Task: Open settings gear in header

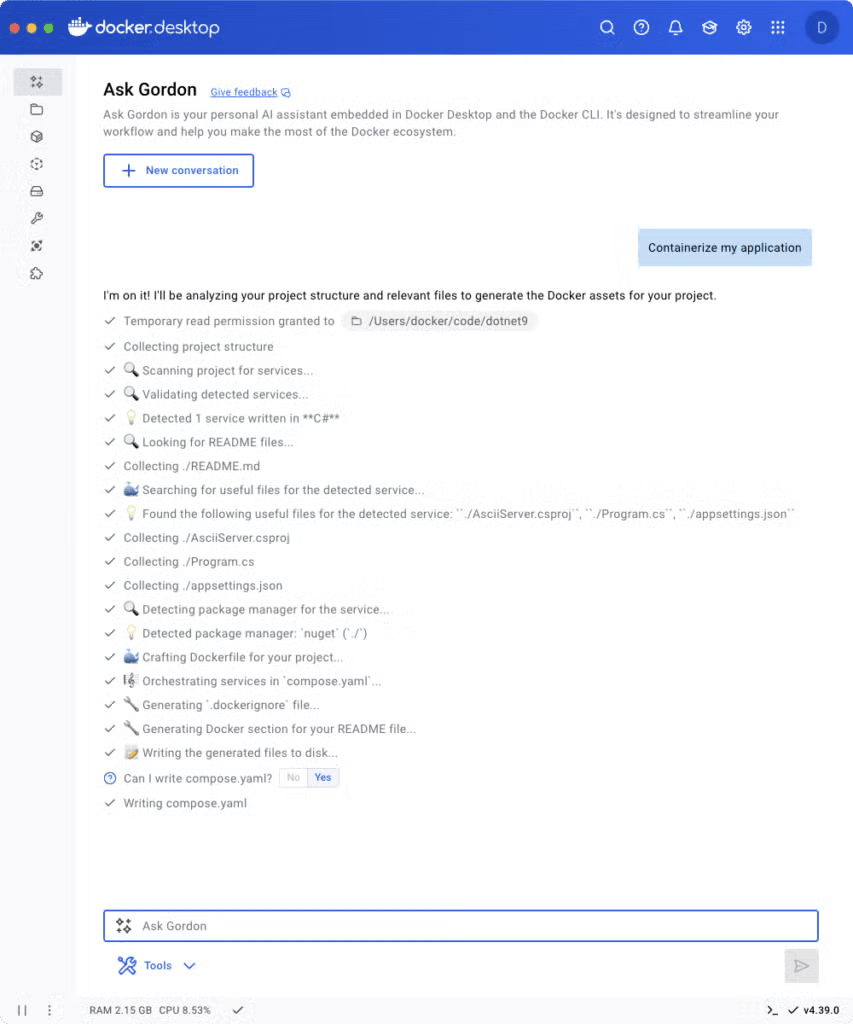Action: click(743, 27)
